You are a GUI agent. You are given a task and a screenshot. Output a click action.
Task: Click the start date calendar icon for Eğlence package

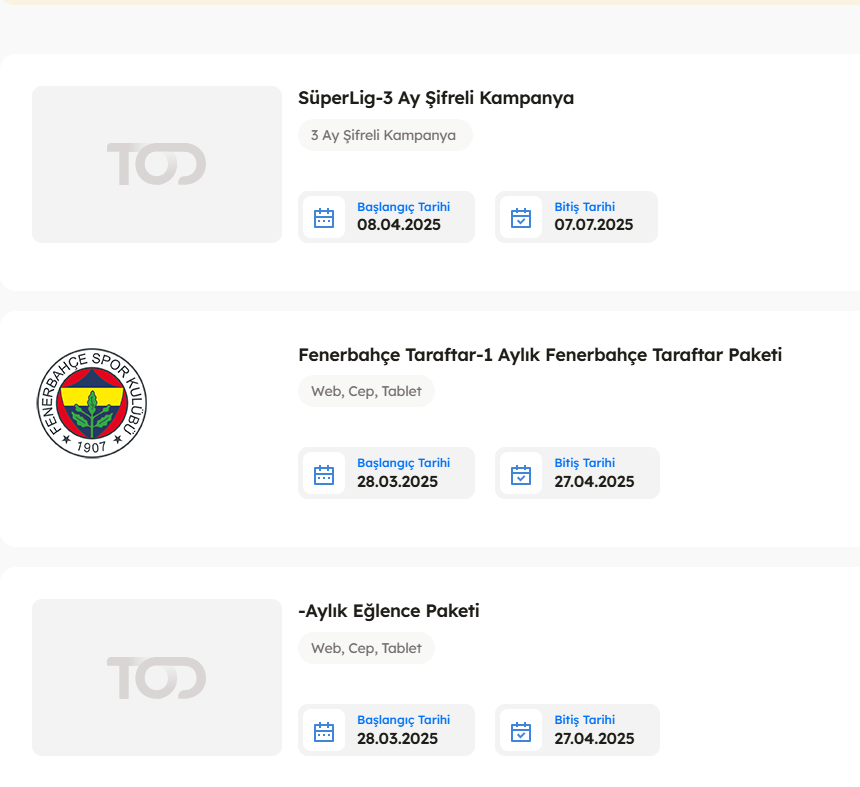click(x=324, y=731)
